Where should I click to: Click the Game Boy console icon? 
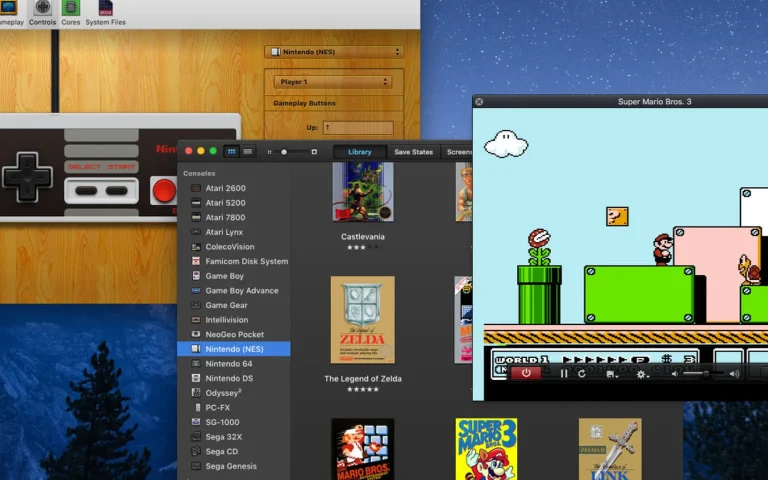click(196, 276)
